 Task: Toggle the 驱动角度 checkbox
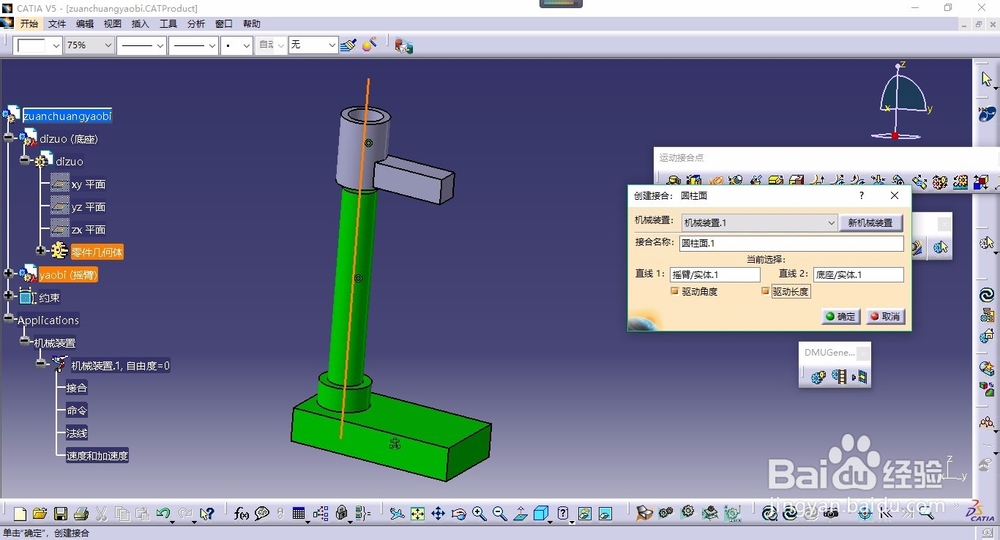pyautogui.click(x=674, y=291)
